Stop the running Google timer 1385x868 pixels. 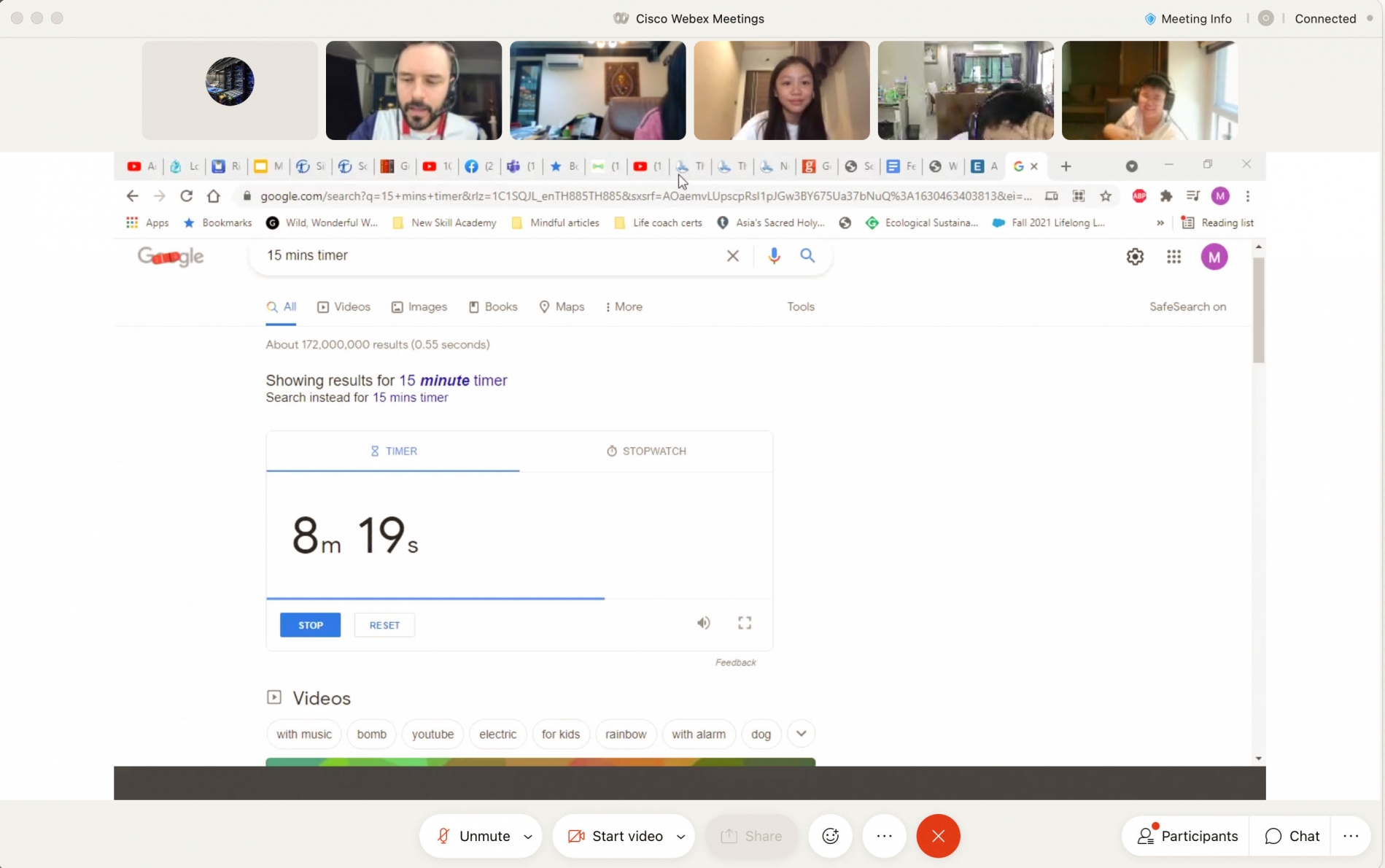[x=310, y=625]
